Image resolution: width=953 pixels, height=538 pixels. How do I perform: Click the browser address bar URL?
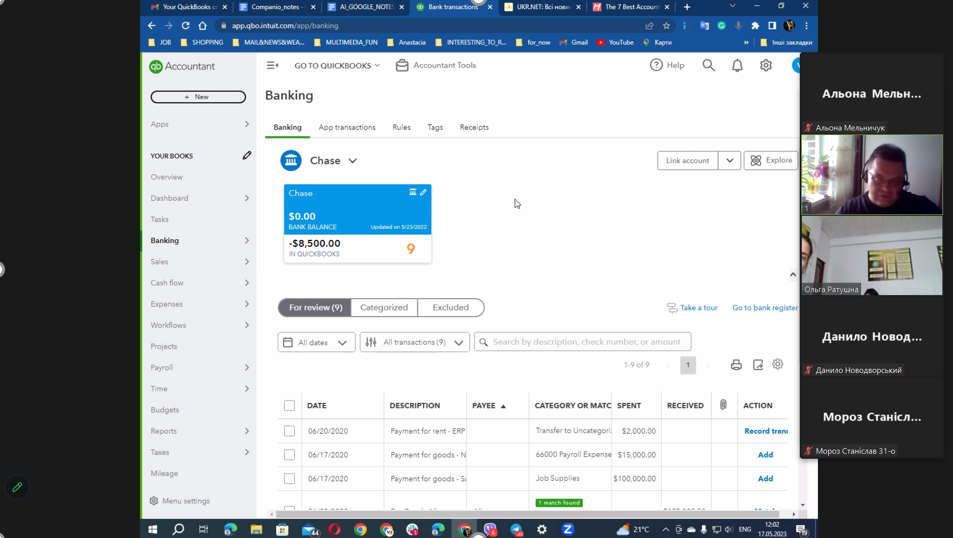(x=284, y=26)
